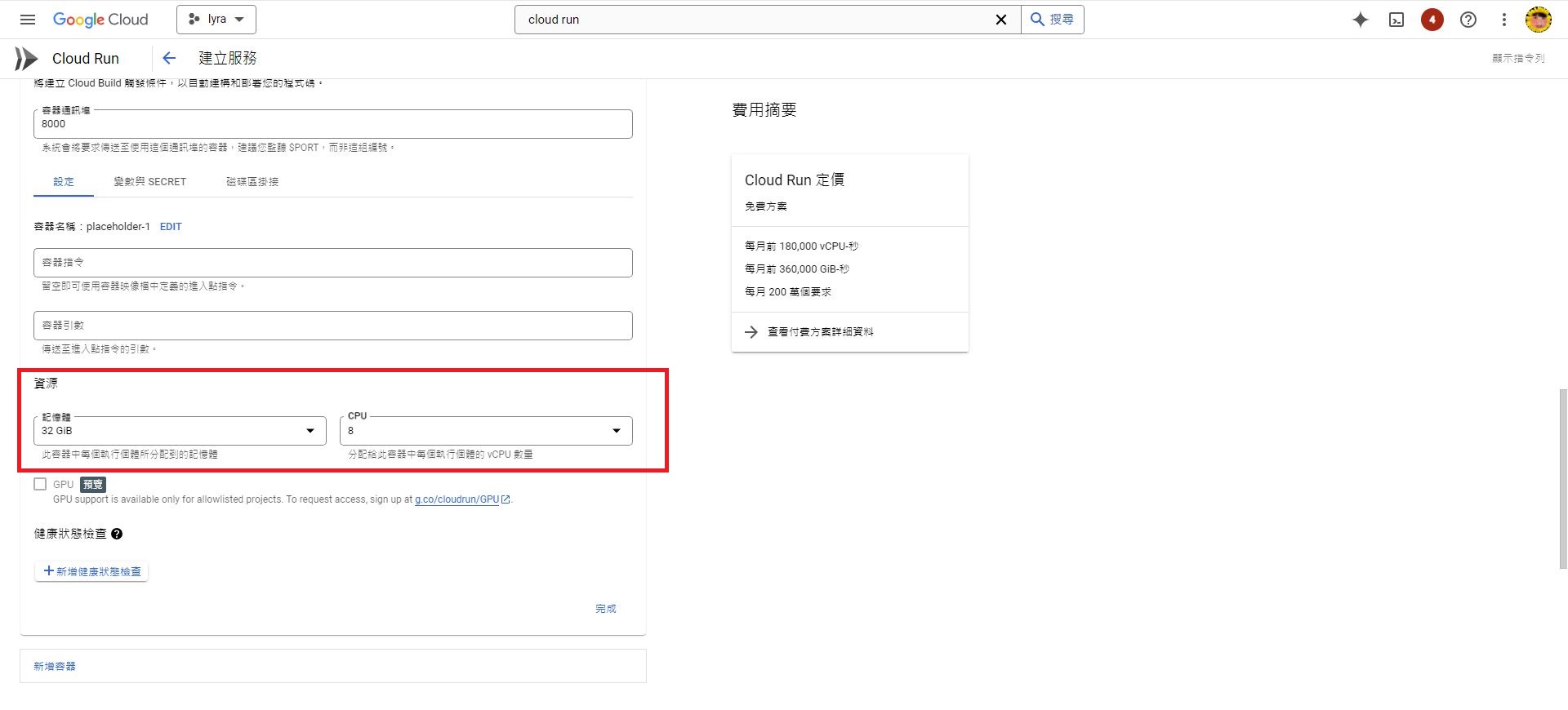Click 新增健康狀態檢查 button
The height and width of the screenshot is (710, 1568).
[x=91, y=571]
